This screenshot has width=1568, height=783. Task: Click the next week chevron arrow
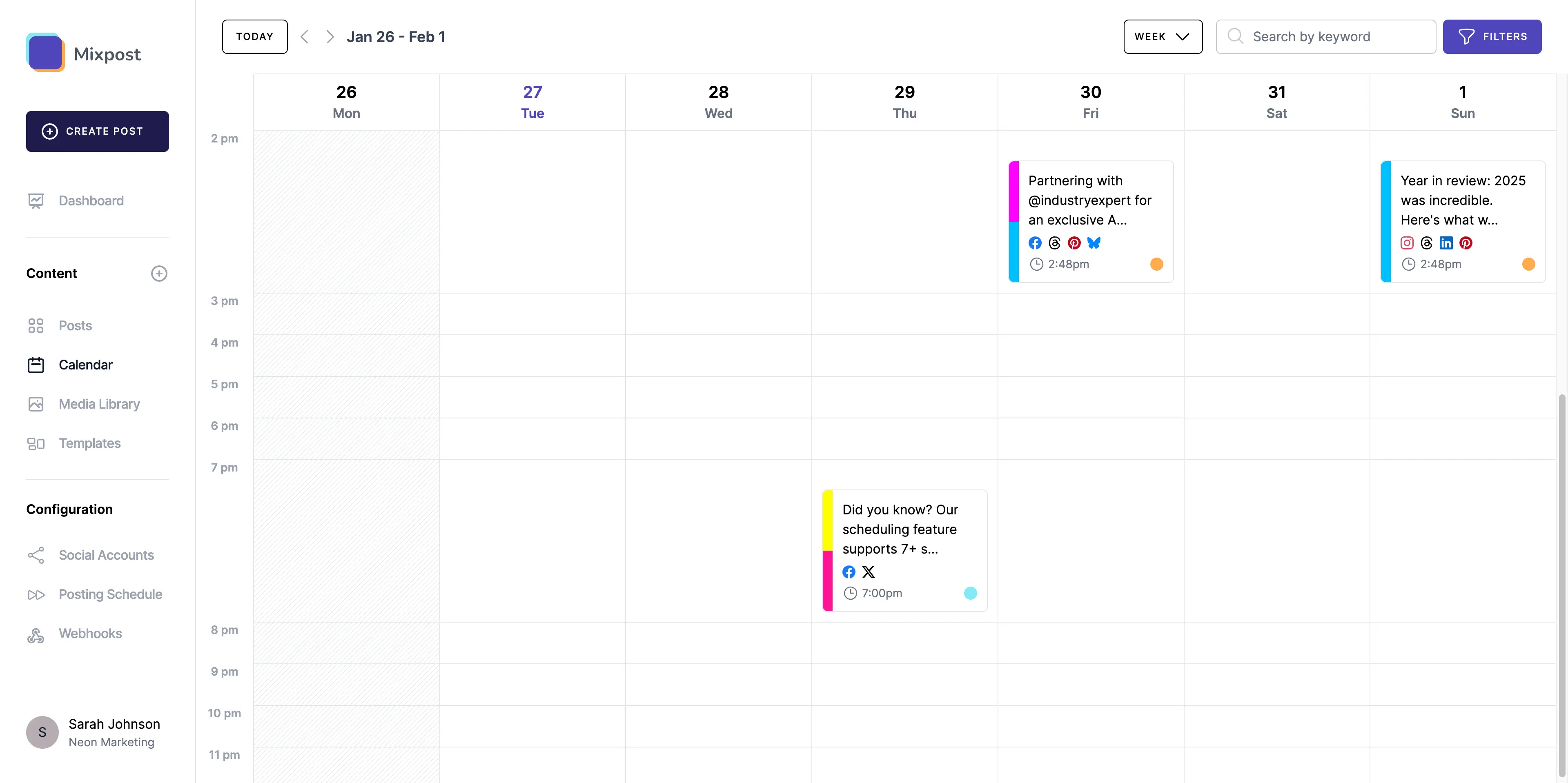click(330, 36)
